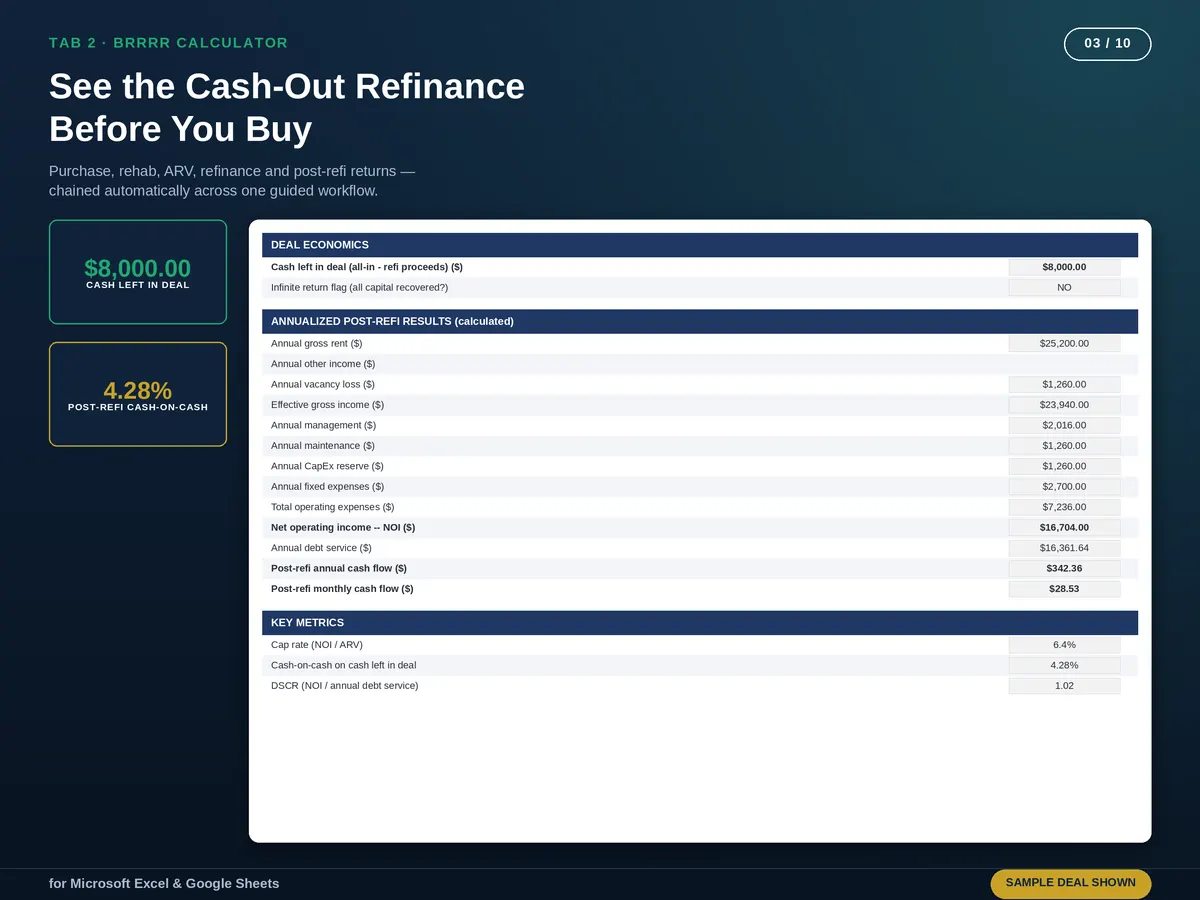Select the Cash-on-cash value cell 4.28%
Screen dimensions: 1200x900
(x=1064, y=665)
